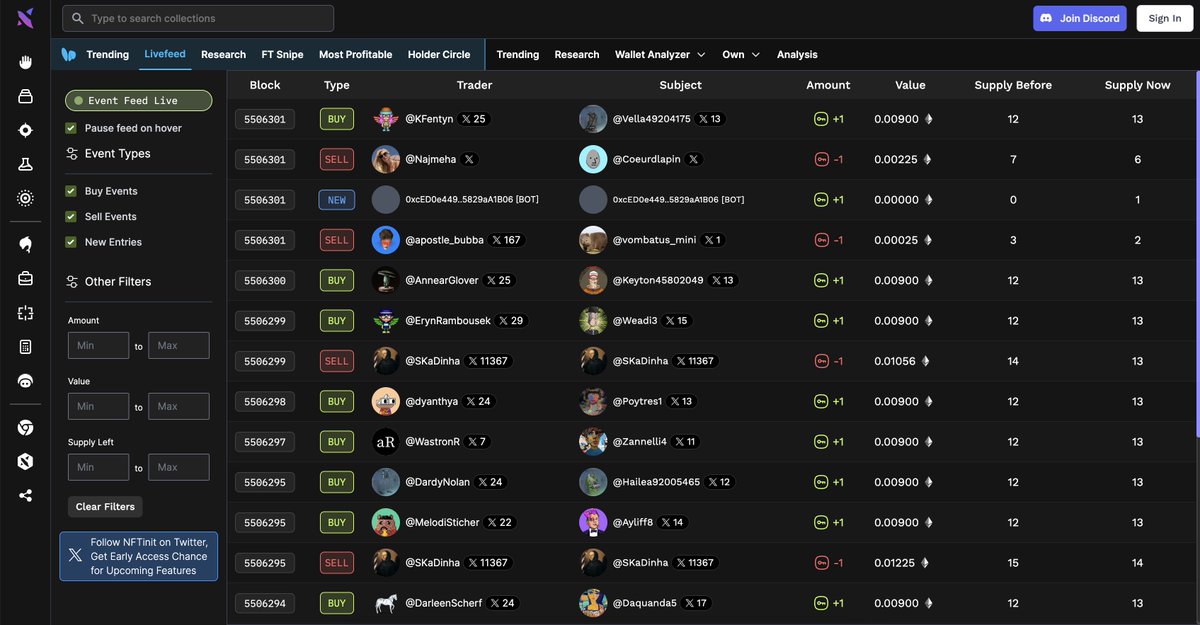Screen dimensions: 1200x625
Task: Click the X follower badge next to @Najmeha
Action: pyautogui.click(x=469, y=159)
